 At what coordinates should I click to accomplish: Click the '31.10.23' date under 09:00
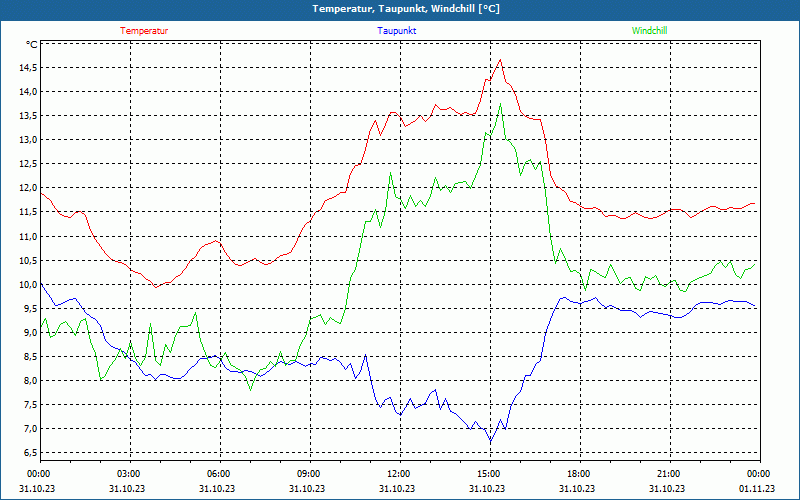pos(307,488)
